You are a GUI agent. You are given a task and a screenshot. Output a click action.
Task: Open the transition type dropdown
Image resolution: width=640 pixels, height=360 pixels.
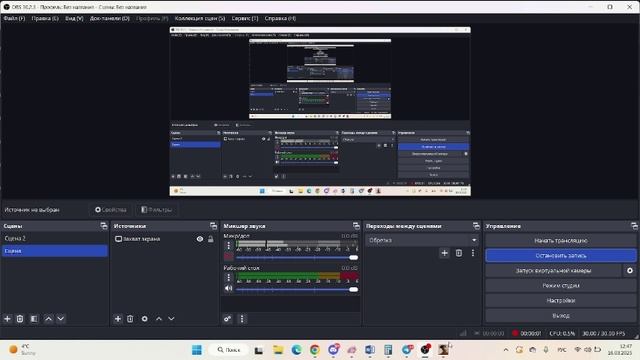click(x=422, y=240)
